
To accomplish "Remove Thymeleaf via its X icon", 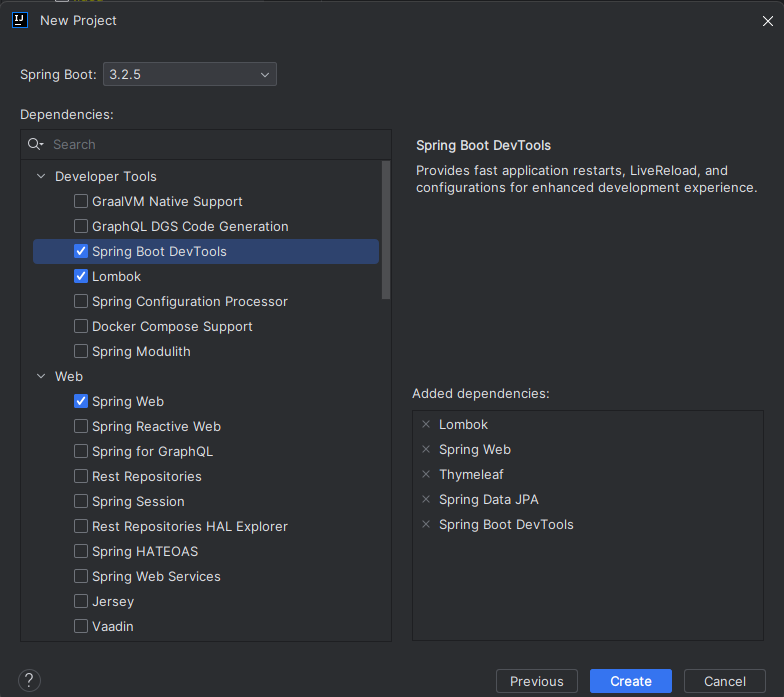I will click(x=426, y=474).
